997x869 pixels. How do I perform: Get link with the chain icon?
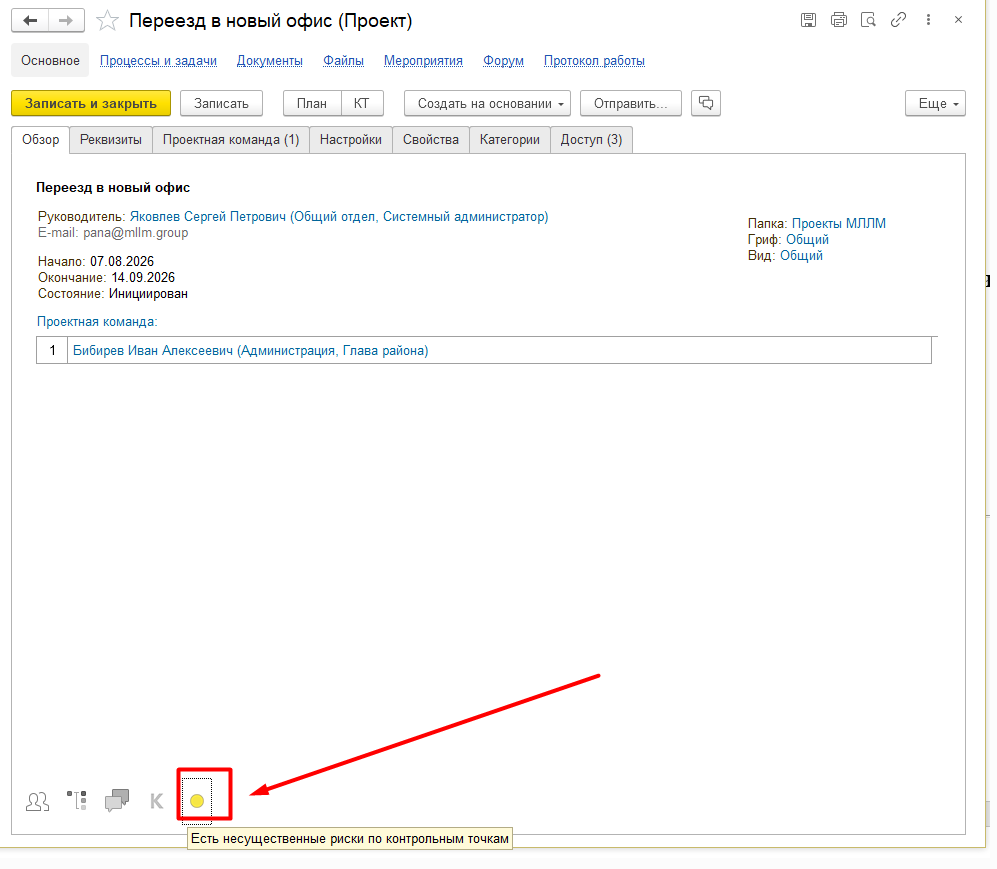pyautogui.click(x=898, y=20)
